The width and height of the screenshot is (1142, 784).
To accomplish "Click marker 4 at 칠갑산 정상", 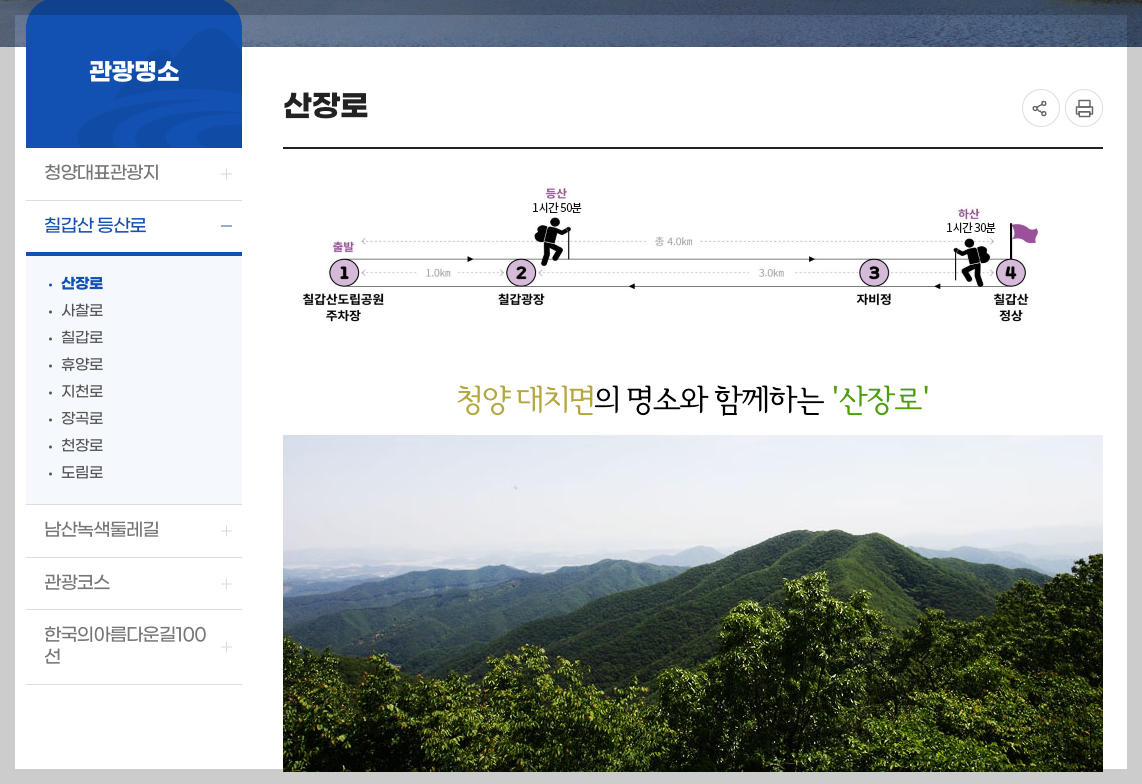I will [1011, 271].
